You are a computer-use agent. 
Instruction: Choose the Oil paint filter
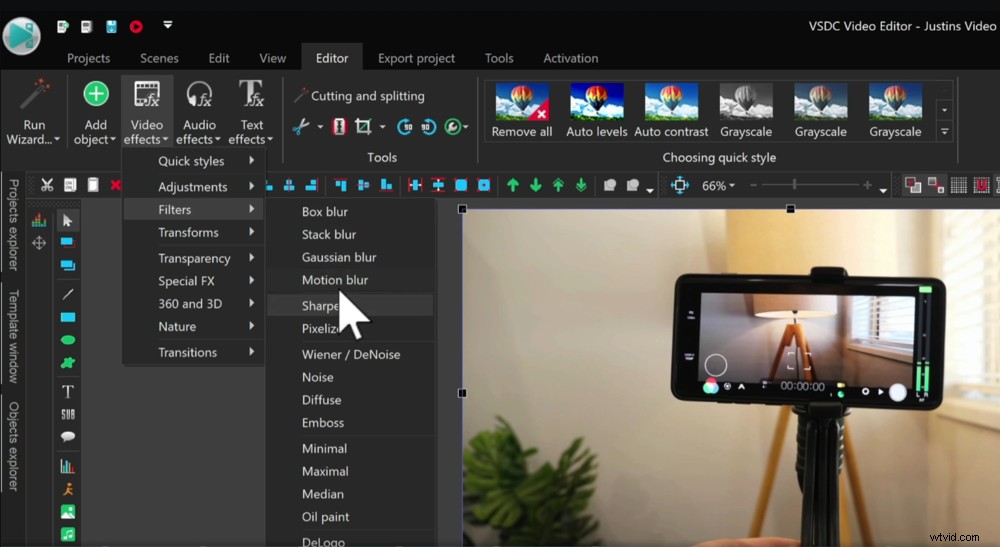tap(350, 517)
